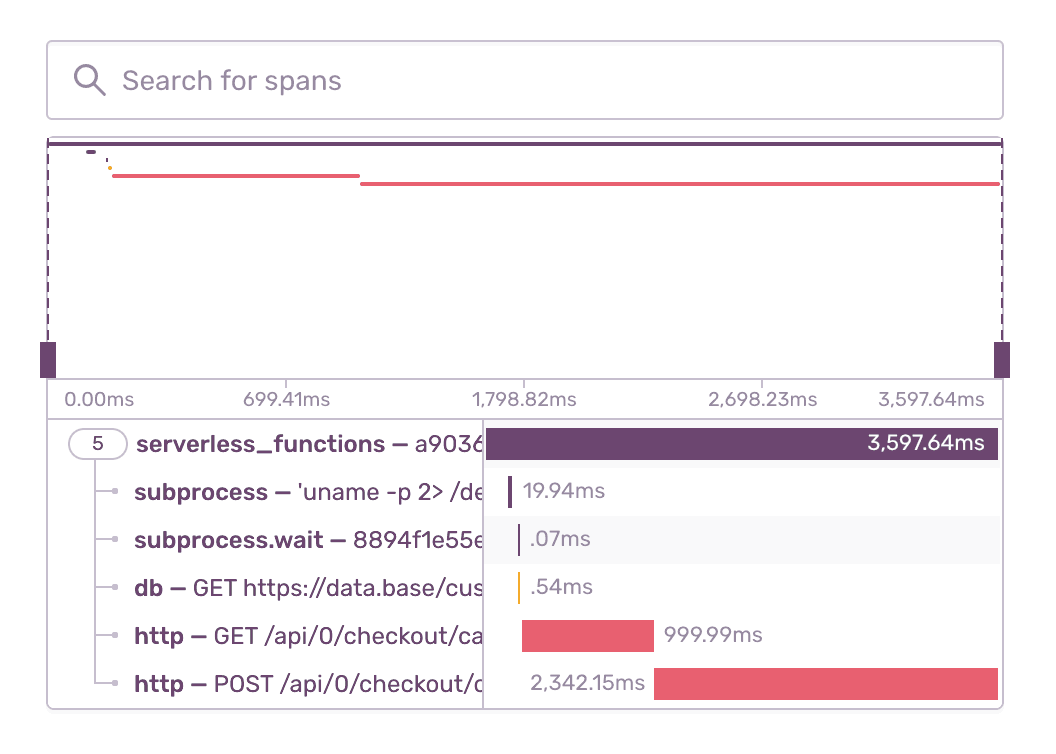Click the long red bar in minimap
This screenshot has width=1056, height=754.
[680, 184]
